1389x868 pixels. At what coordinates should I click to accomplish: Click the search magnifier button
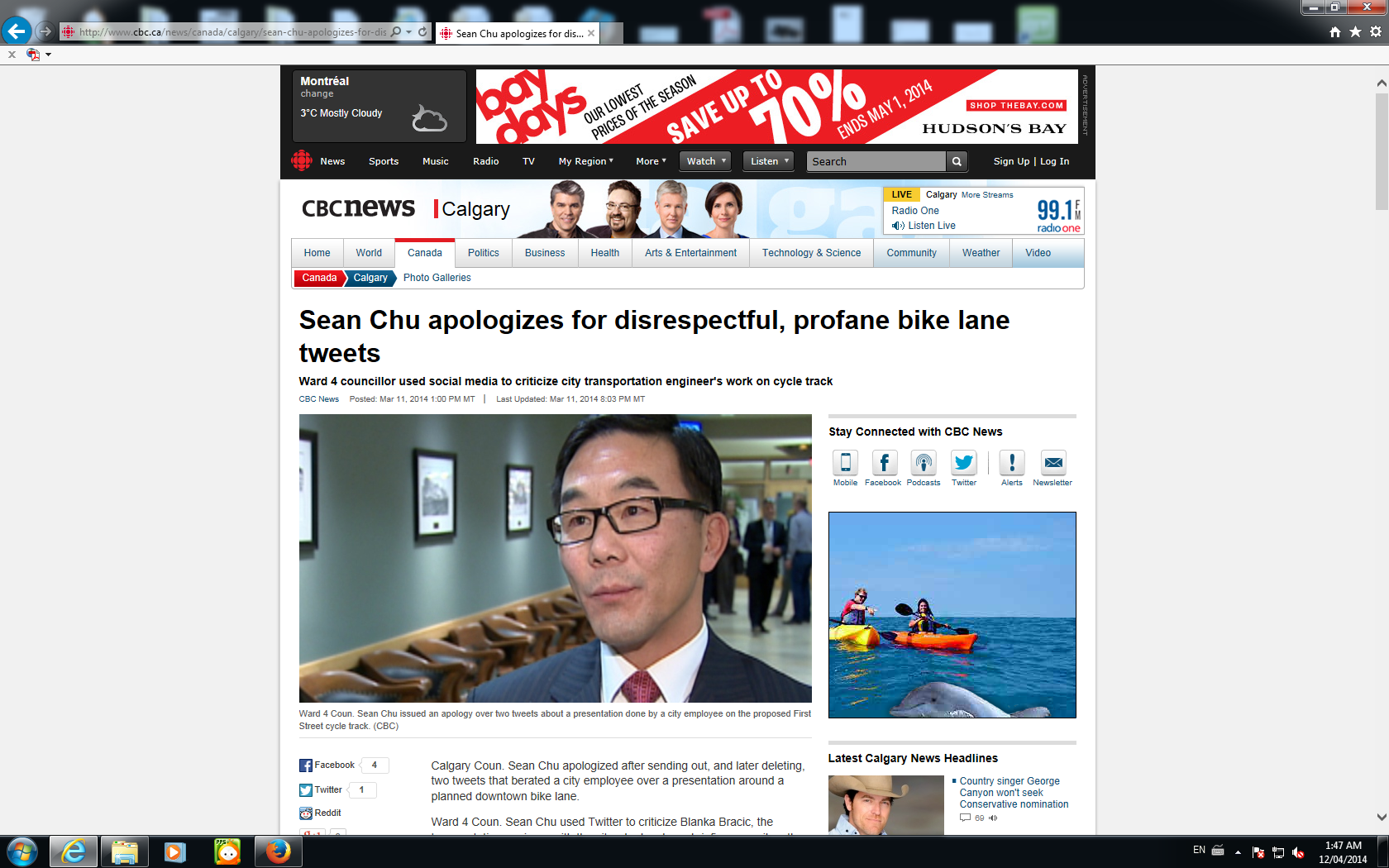coord(957,161)
